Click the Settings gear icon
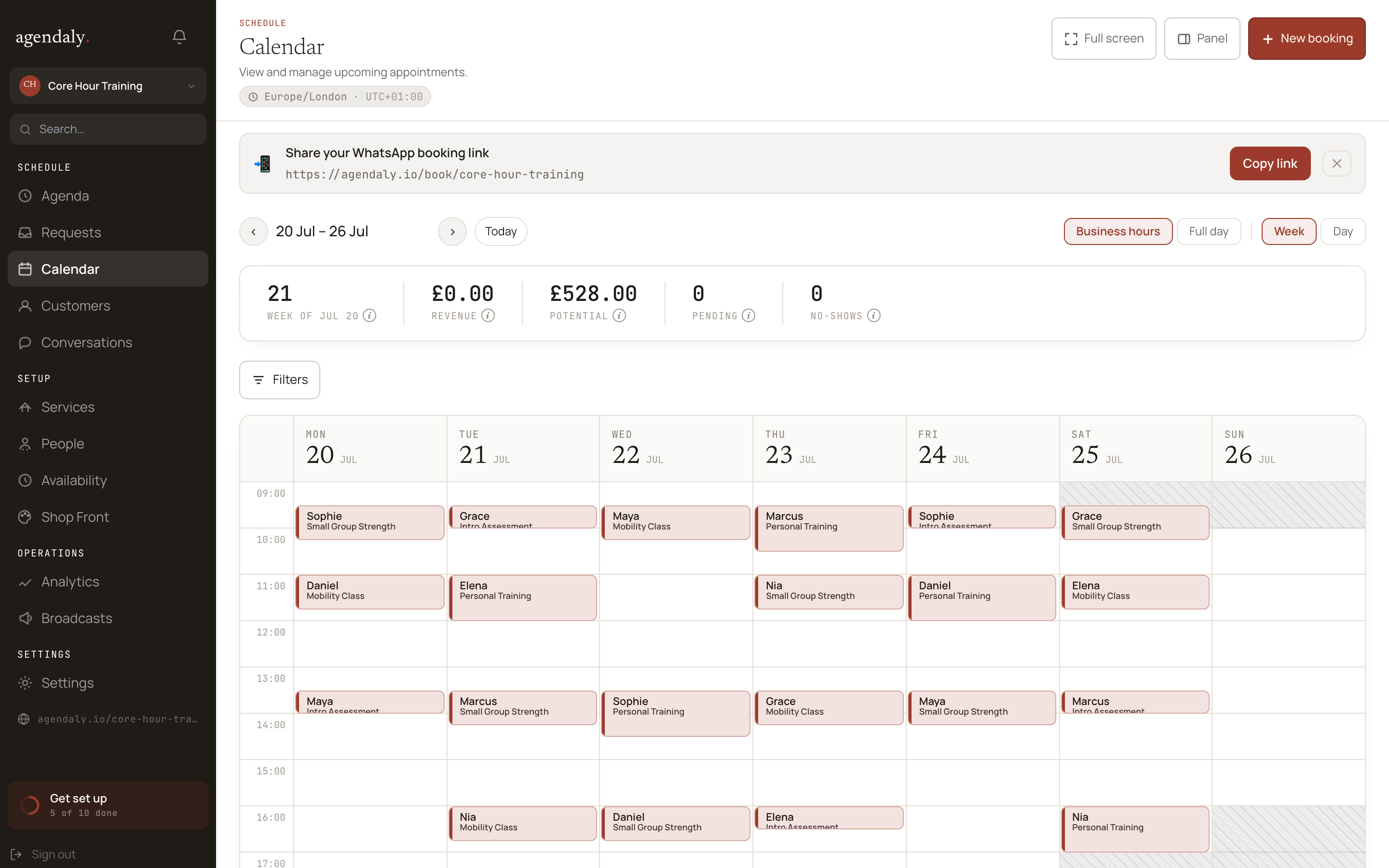Viewport: 1389px width, 868px height. pyautogui.click(x=25, y=683)
